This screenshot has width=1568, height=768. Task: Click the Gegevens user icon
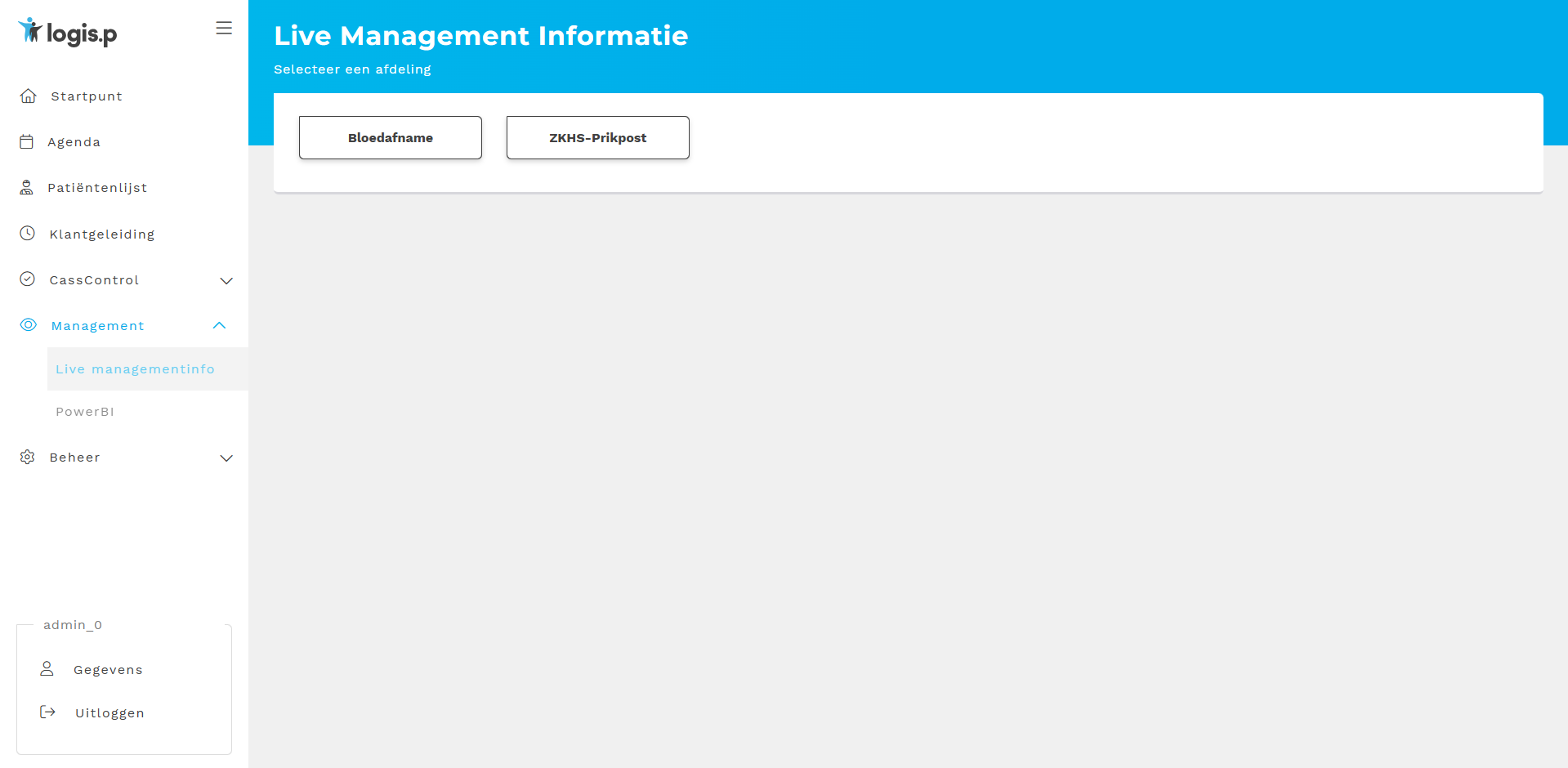47,668
